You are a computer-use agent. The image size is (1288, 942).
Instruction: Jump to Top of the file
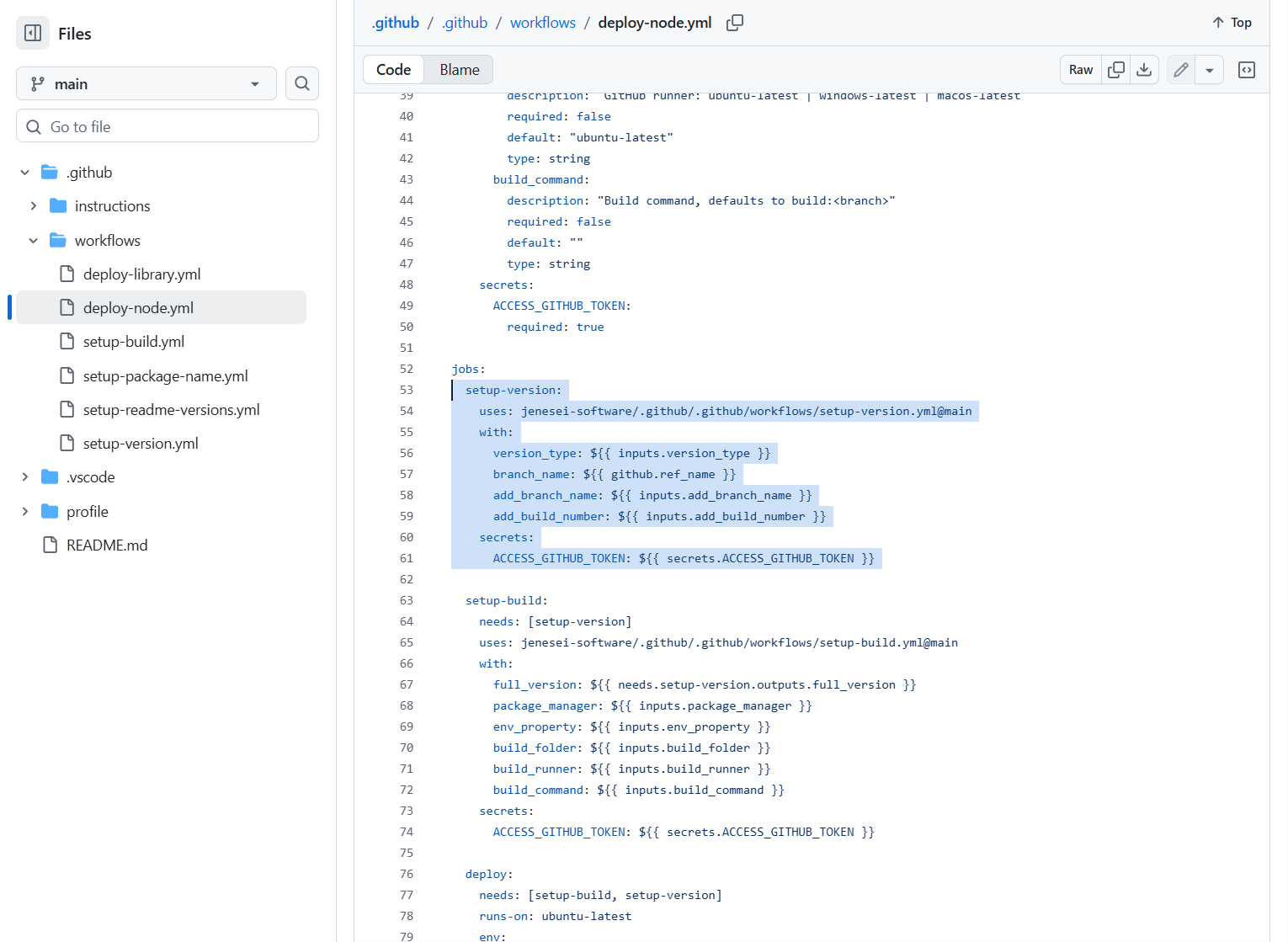click(1232, 23)
